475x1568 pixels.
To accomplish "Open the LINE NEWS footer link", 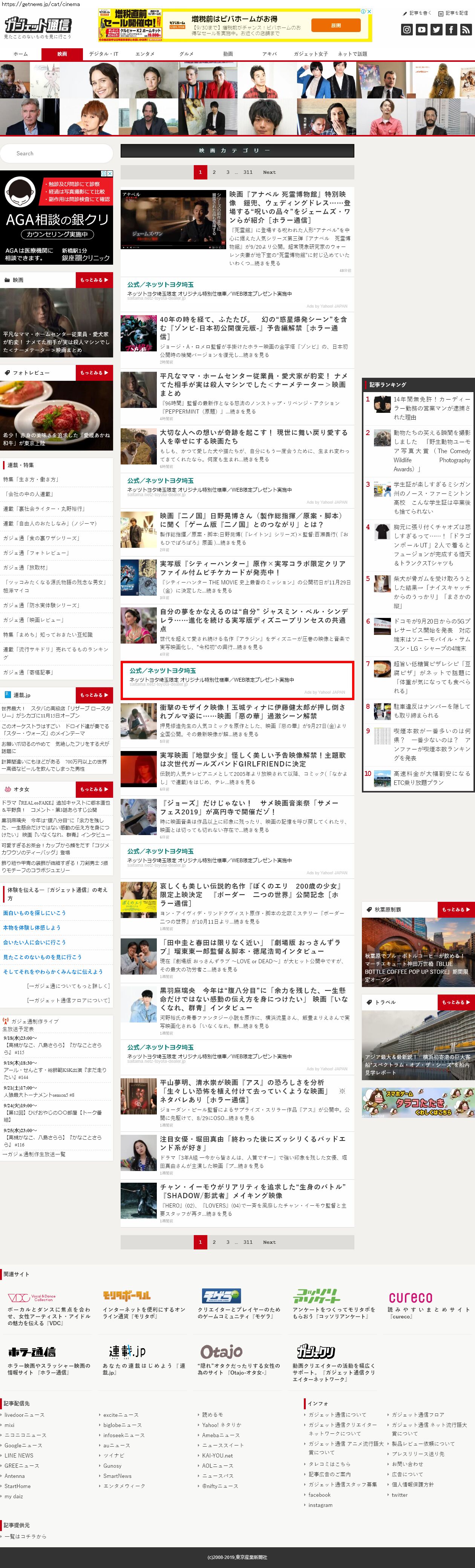I will (x=19, y=1456).
